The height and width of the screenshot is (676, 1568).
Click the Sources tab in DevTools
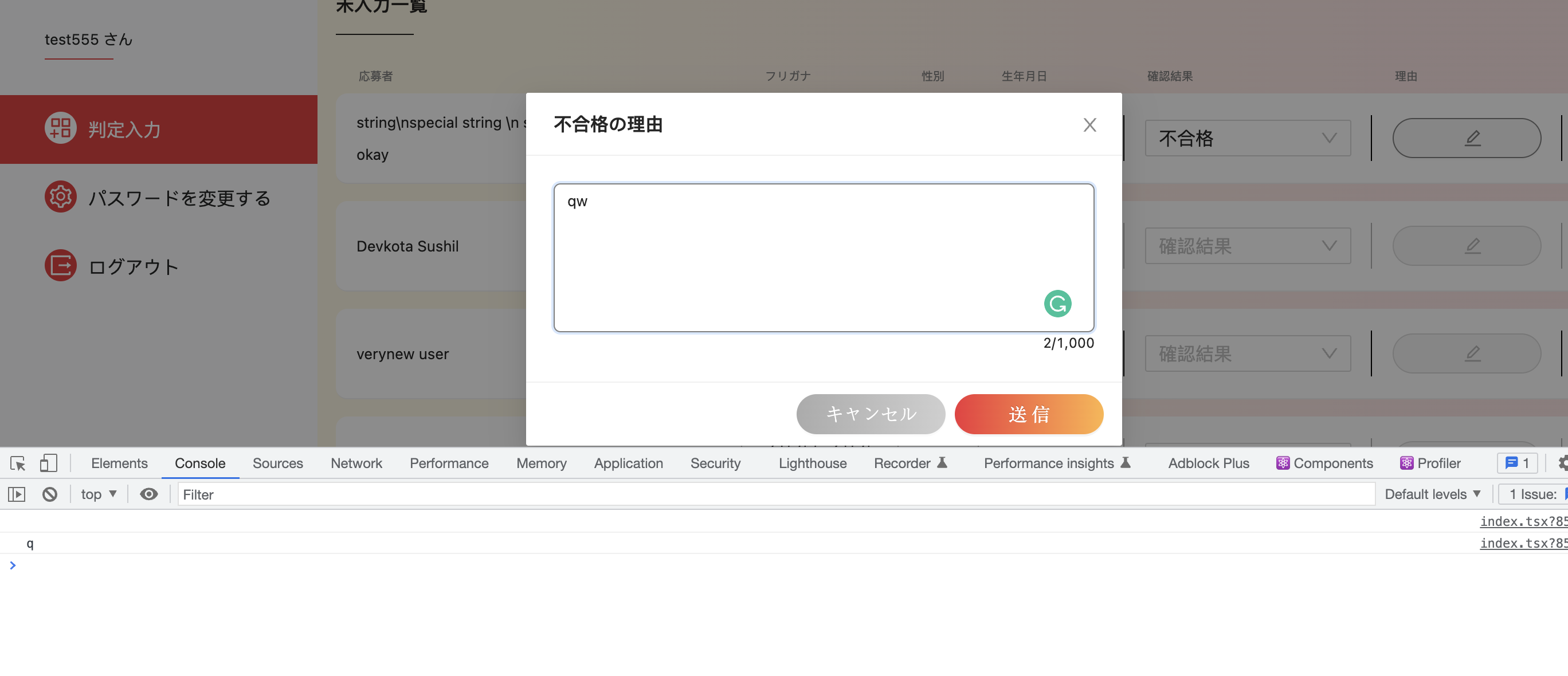tap(278, 462)
